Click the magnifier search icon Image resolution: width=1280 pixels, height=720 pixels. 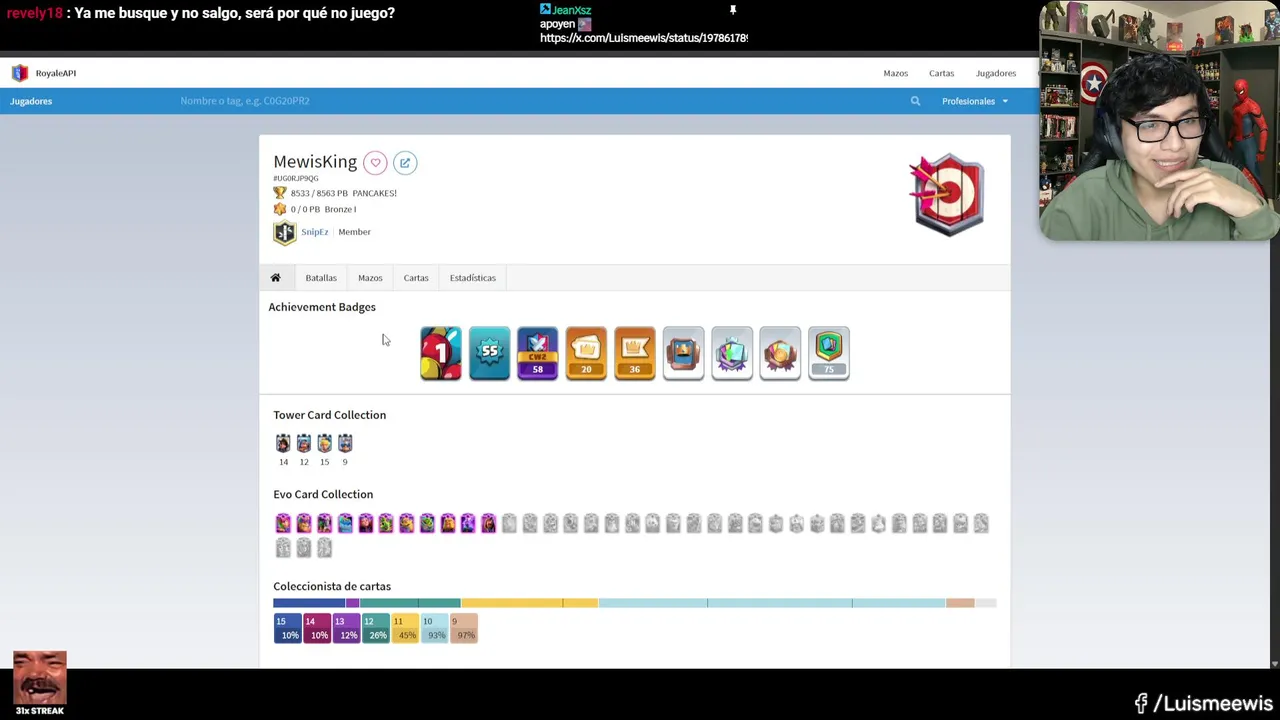click(x=915, y=101)
